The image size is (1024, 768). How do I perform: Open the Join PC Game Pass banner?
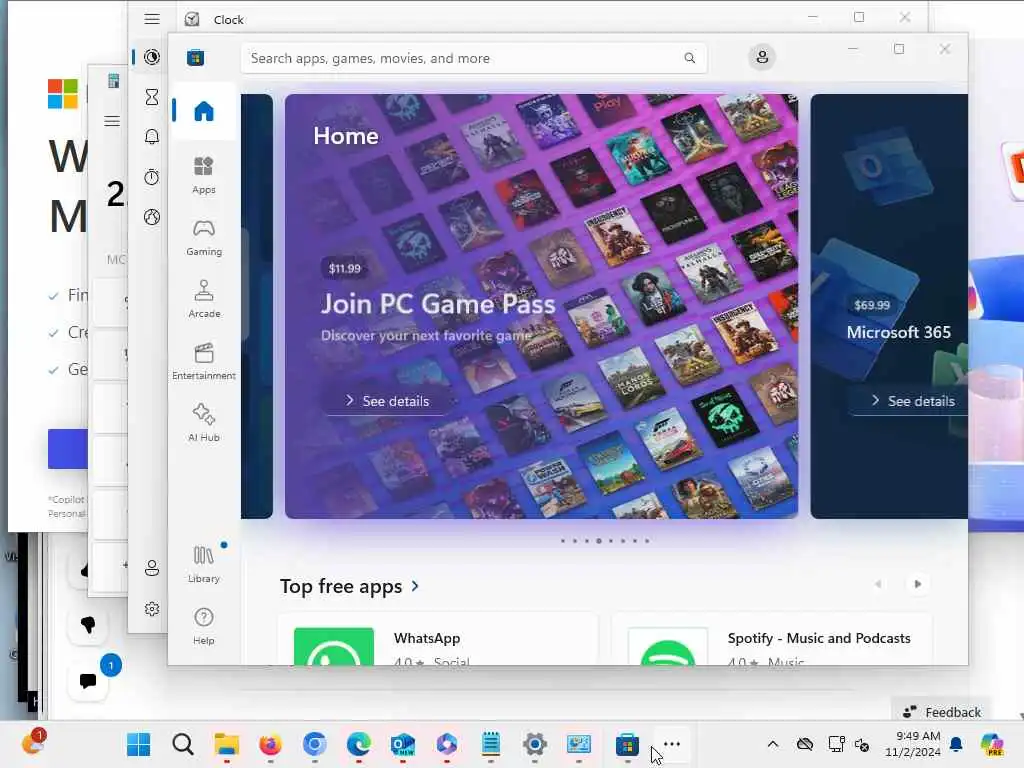point(541,306)
